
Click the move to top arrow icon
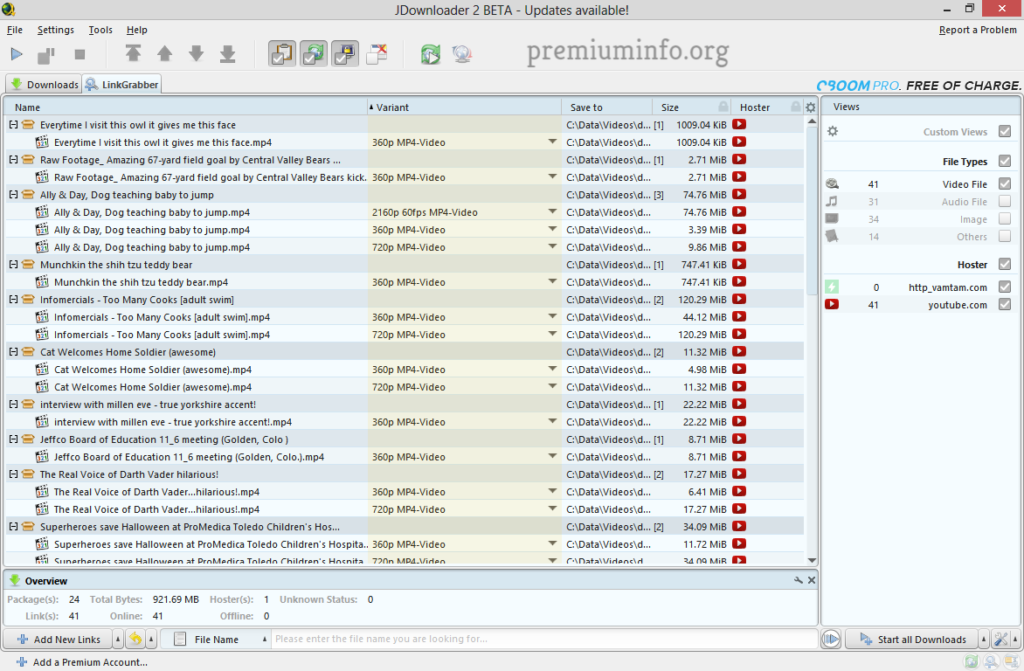coord(133,54)
